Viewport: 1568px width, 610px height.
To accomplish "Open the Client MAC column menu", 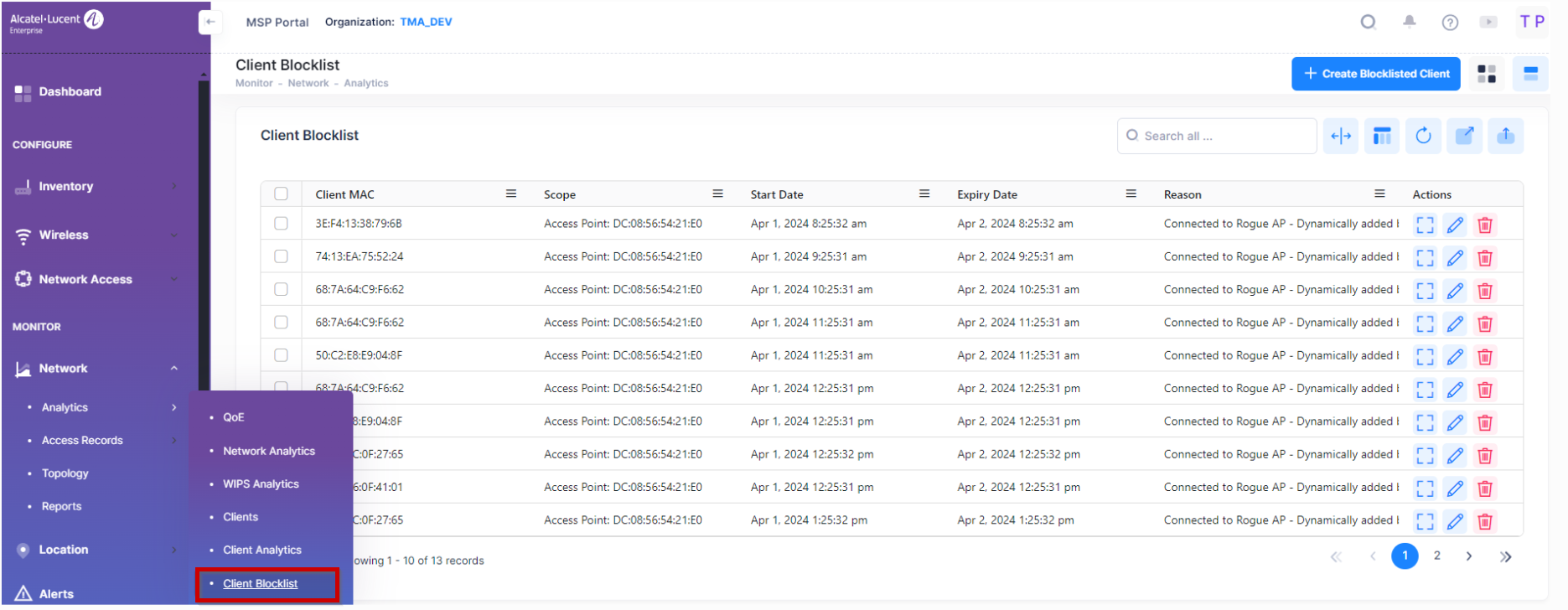I will pos(510,194).
